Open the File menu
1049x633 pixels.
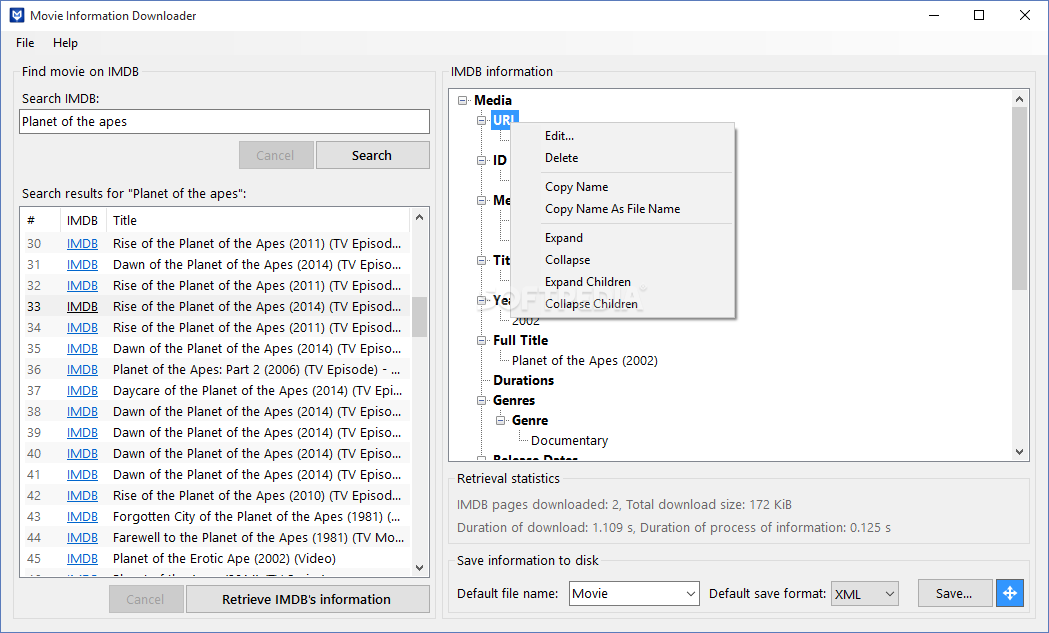pyautogui.click(x=25, y=43)
